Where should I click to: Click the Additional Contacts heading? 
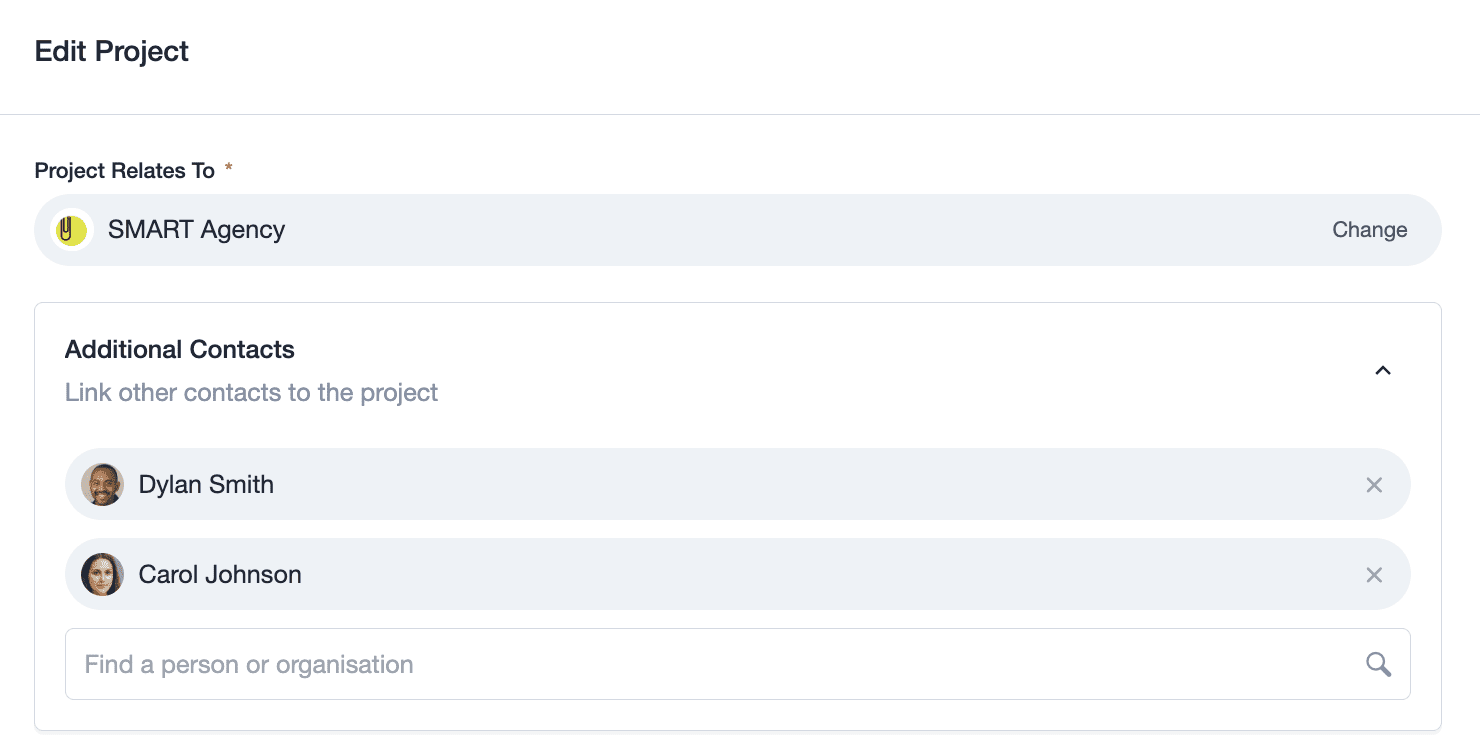tap(180, 349)
